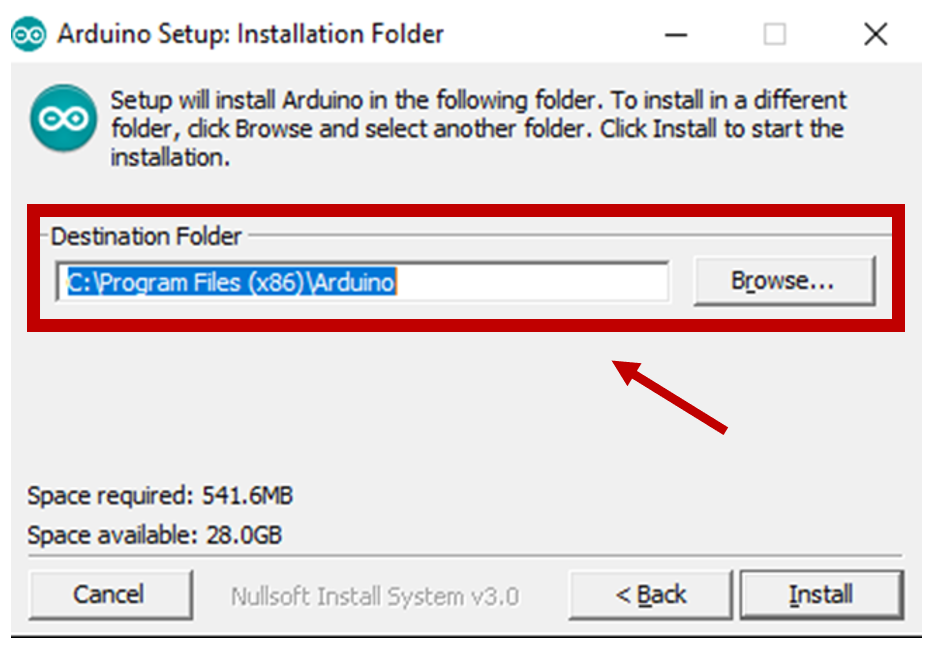The height and width of the screenshot is (649, 930).
Task: Click the Arduino icon in the title bar
Action: (x=28, y=34)
